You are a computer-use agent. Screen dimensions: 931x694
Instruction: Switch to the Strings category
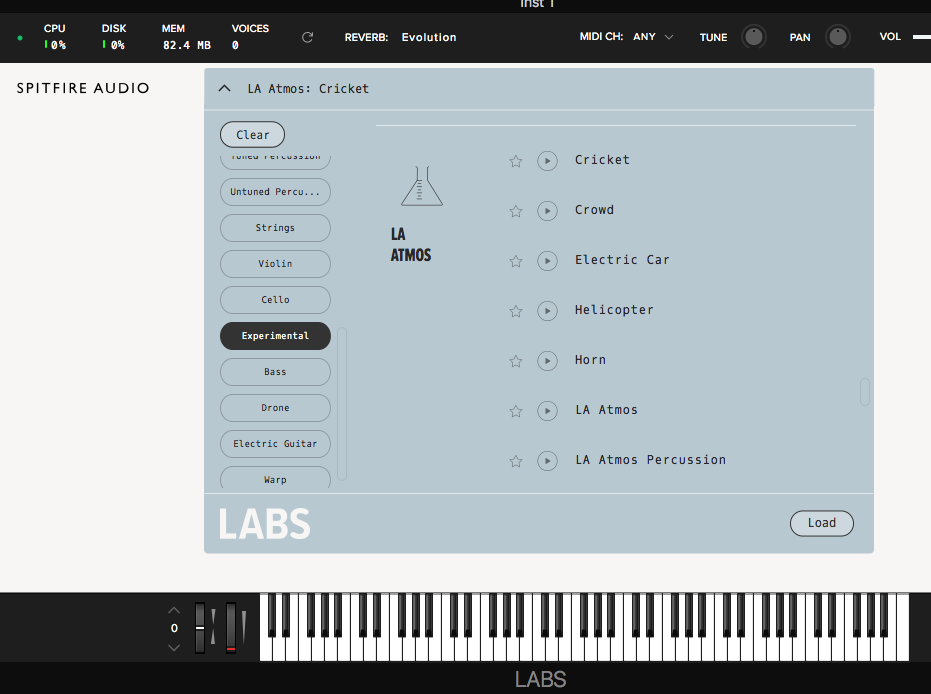[x=275, y=228]
